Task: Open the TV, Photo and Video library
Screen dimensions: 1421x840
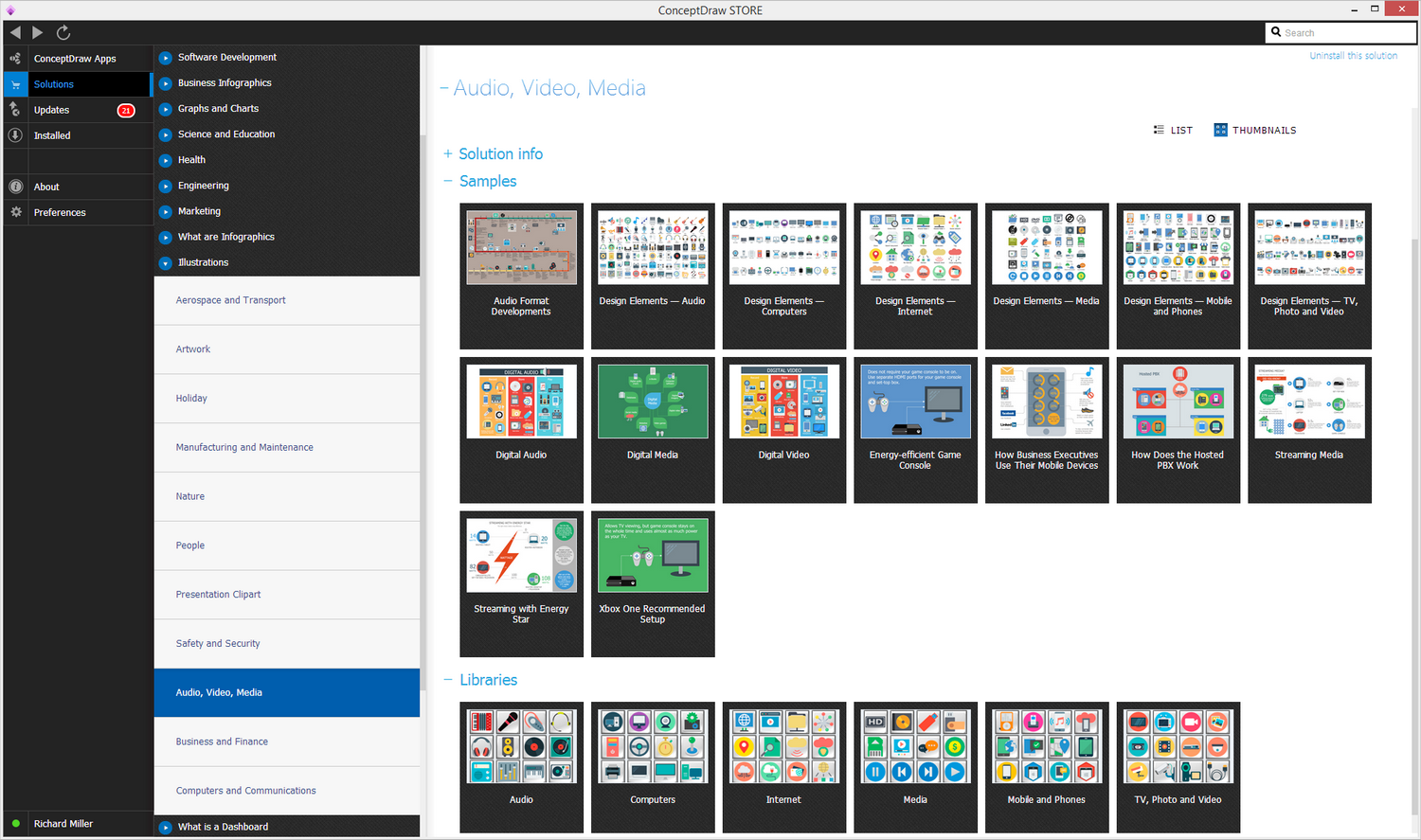Action: coord(1178,767)
